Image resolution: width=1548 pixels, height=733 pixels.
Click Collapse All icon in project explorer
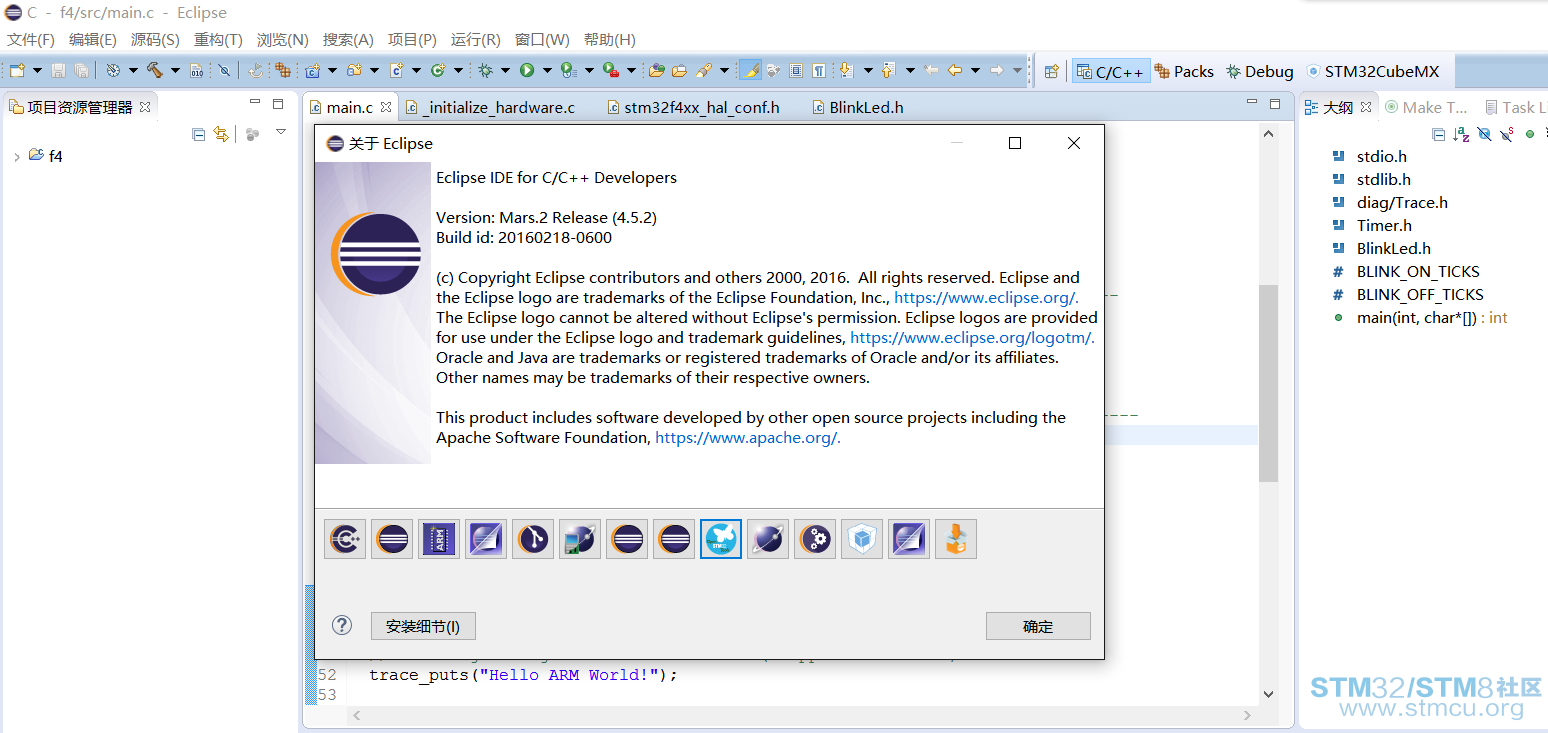[x=198, y=134]
